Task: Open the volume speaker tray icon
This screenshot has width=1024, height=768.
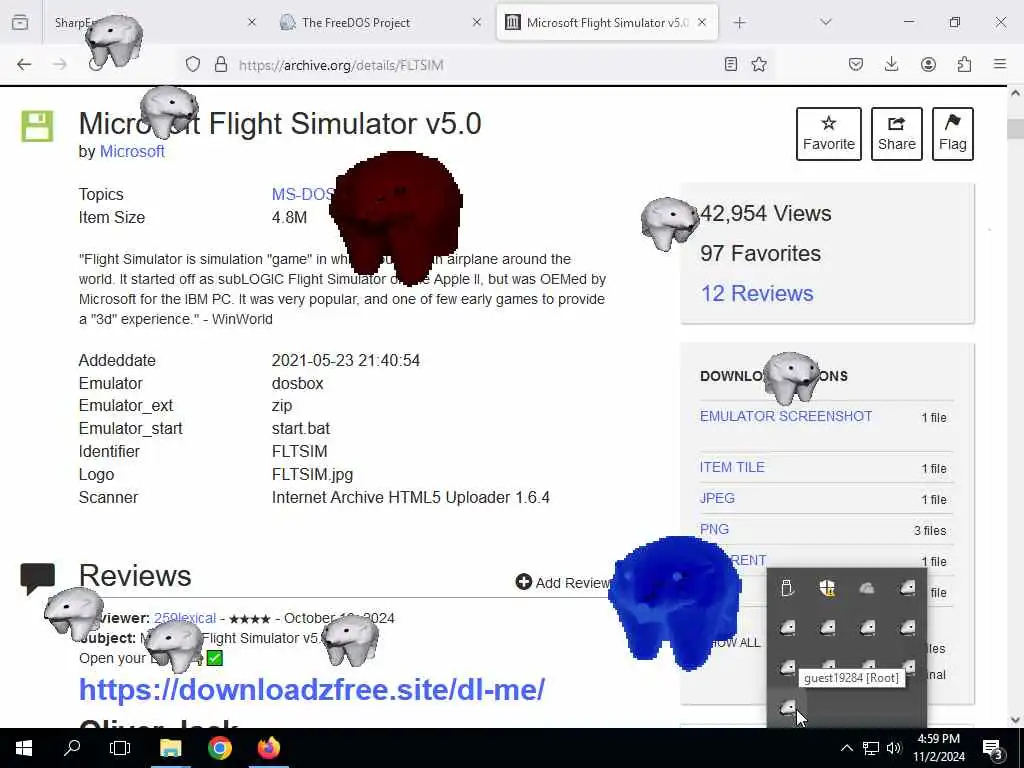Action: click(894, 748)
